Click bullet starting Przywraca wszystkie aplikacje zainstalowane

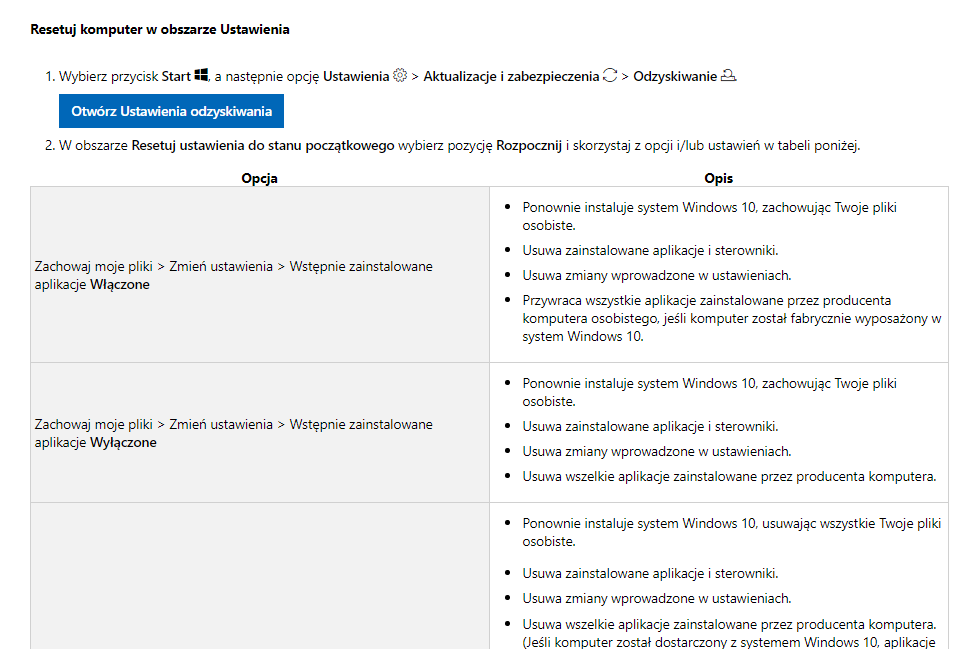[x=732, y=318]
